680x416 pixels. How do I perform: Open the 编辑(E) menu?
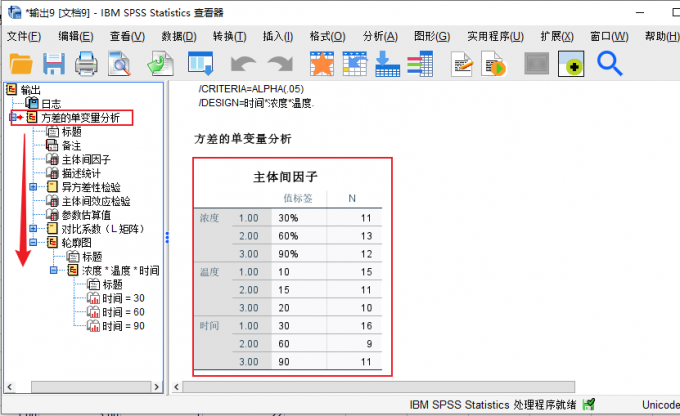point(76,36)
